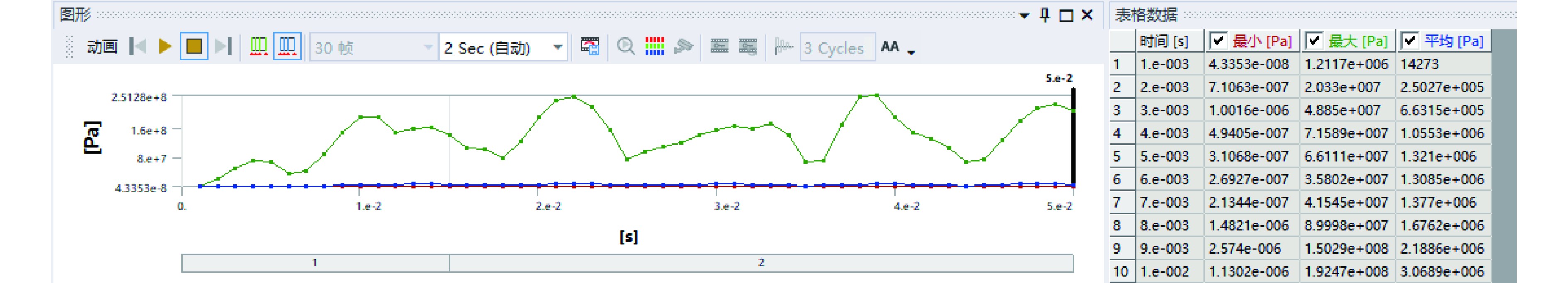Stop the animation with square button
Image resolution: width=1568 pixels, height=283 pixels.
(194, 47)
